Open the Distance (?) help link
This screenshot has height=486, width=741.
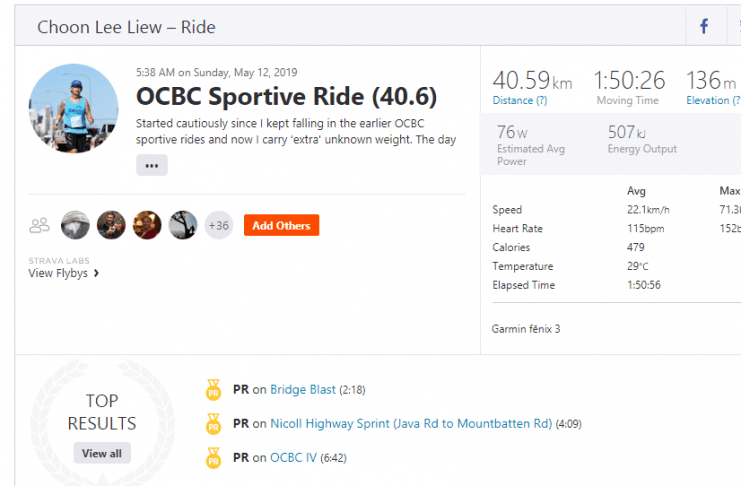coord(520,100)
